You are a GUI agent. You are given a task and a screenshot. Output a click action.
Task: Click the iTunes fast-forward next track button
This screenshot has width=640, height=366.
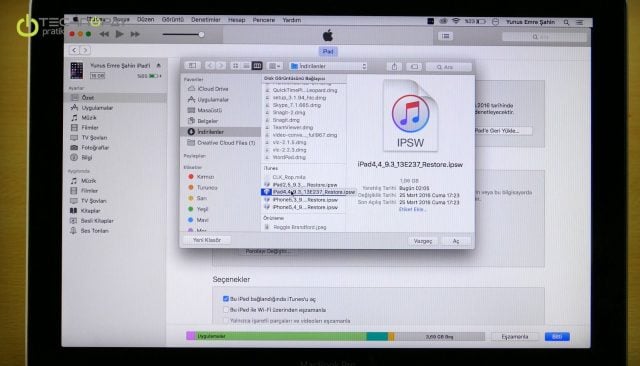135,34
